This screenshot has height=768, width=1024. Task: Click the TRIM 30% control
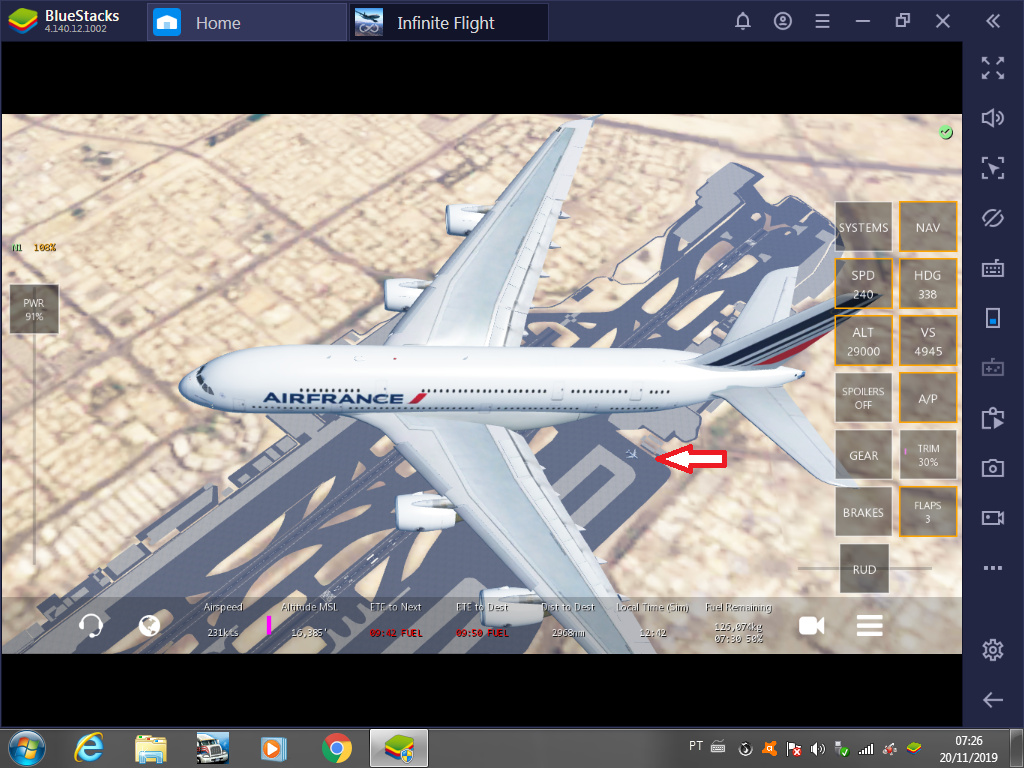click(x=927, y=455)
